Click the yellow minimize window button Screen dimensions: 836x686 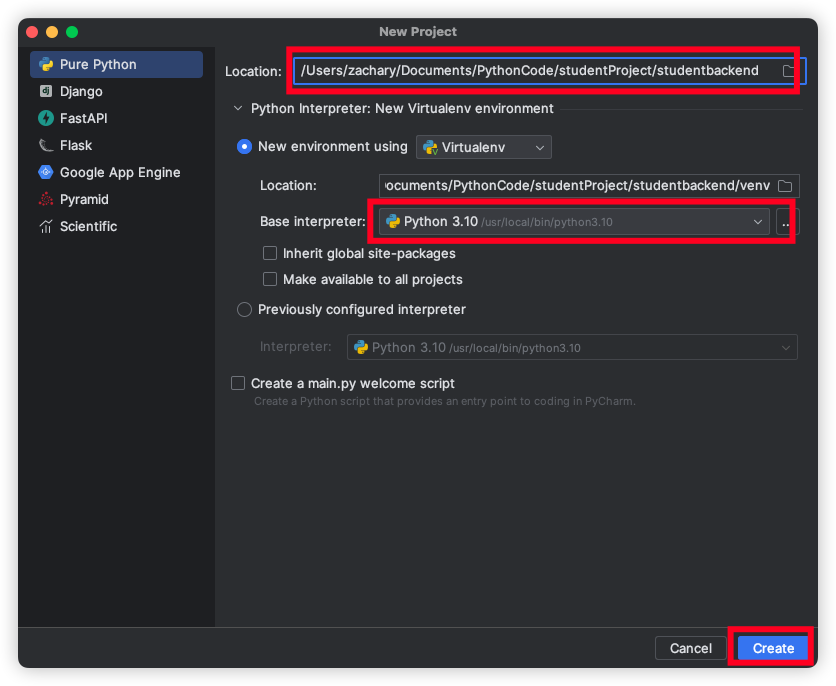[52, 32]
